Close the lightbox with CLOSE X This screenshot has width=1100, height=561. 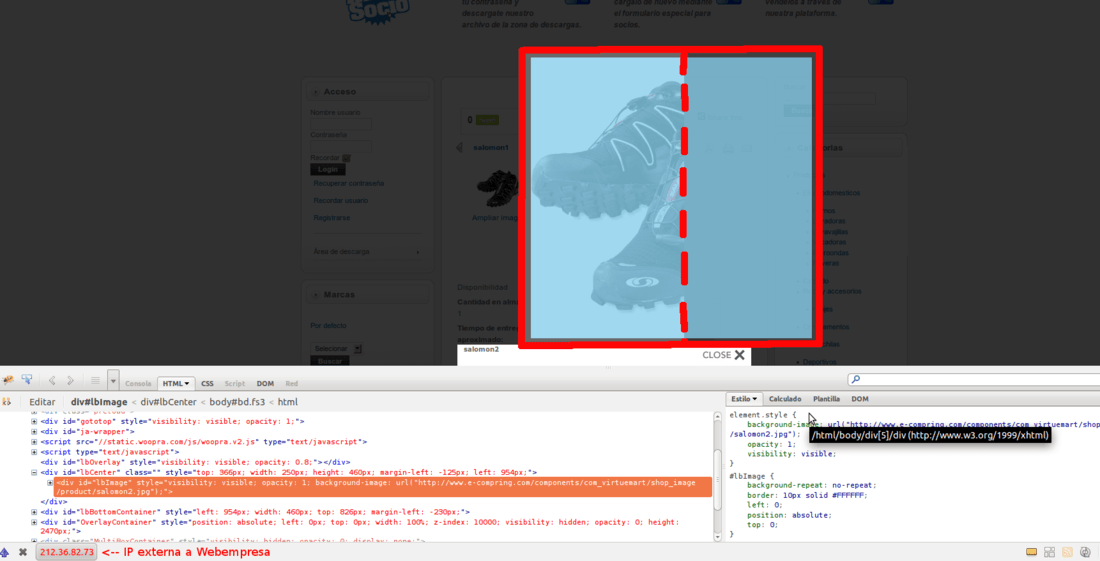[x=723, y=356]
